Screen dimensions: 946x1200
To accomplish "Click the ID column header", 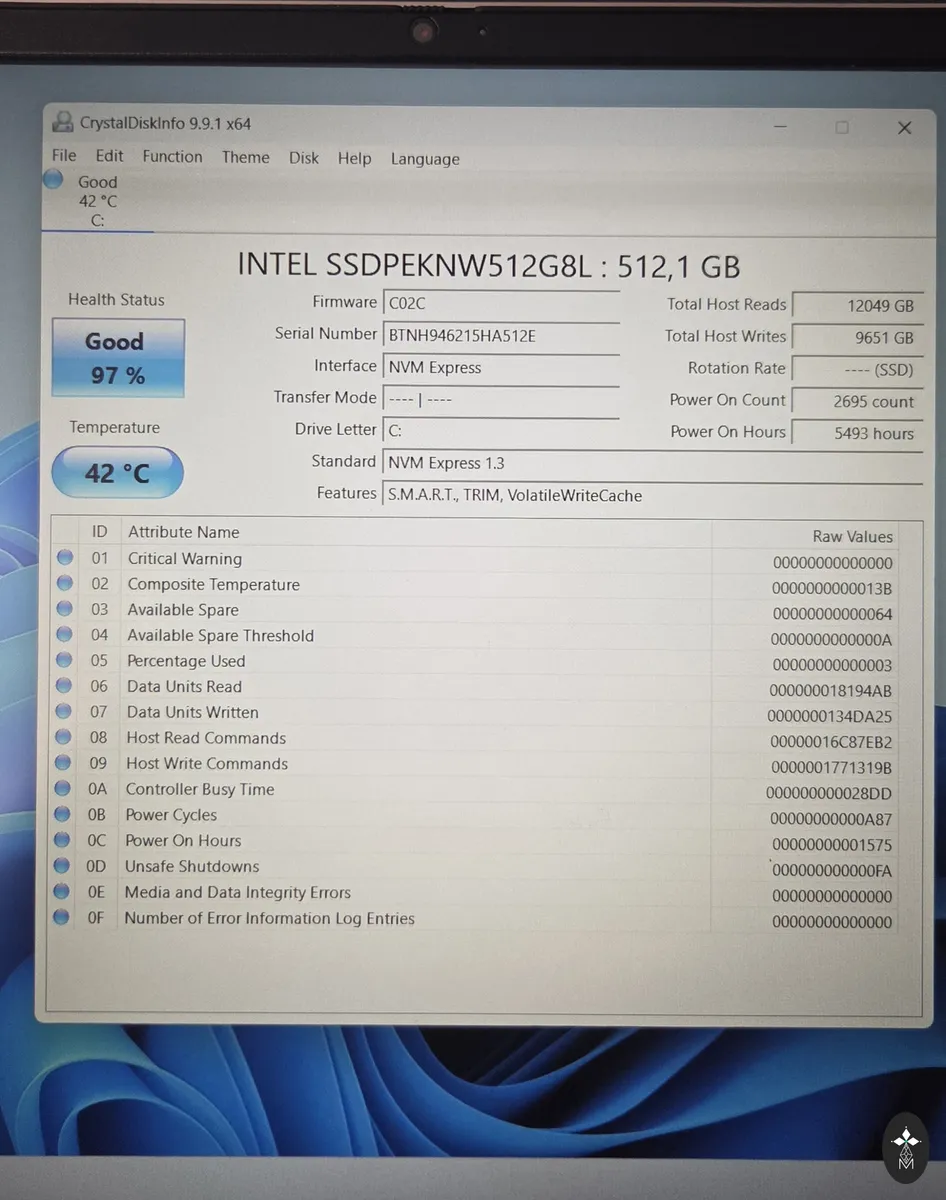I will coord(100,532).
